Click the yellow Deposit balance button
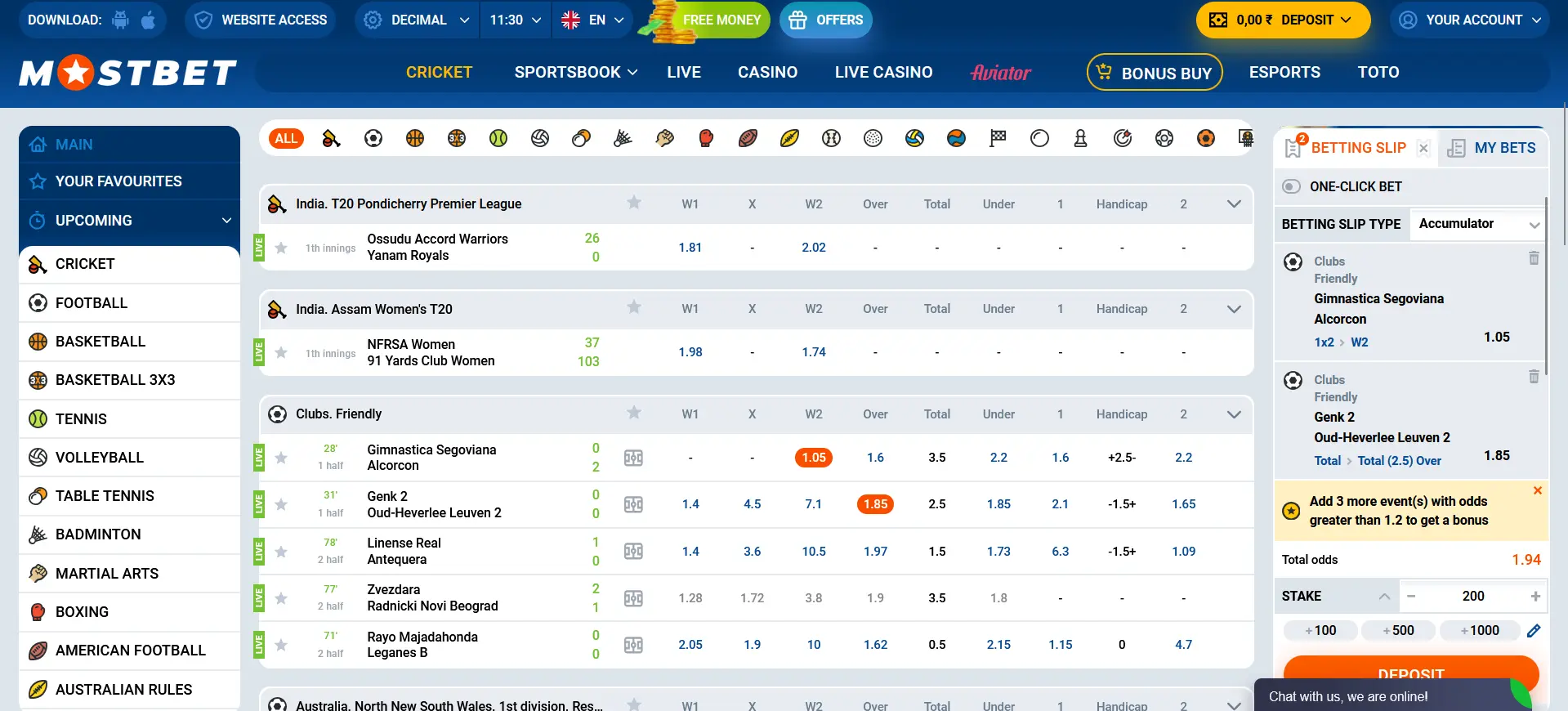 point(1283,20)
